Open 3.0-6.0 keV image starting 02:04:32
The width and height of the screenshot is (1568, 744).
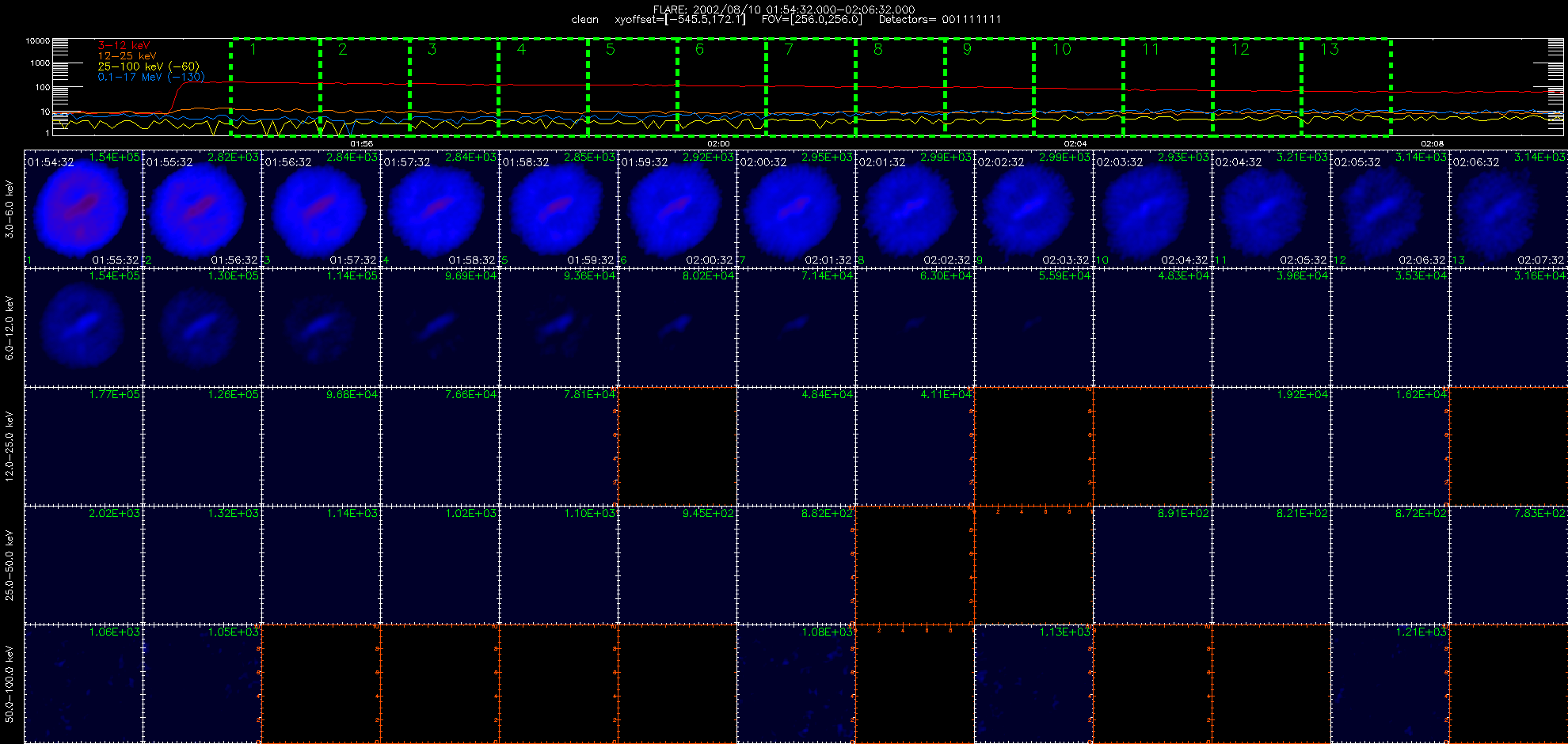coord(1271,209)
